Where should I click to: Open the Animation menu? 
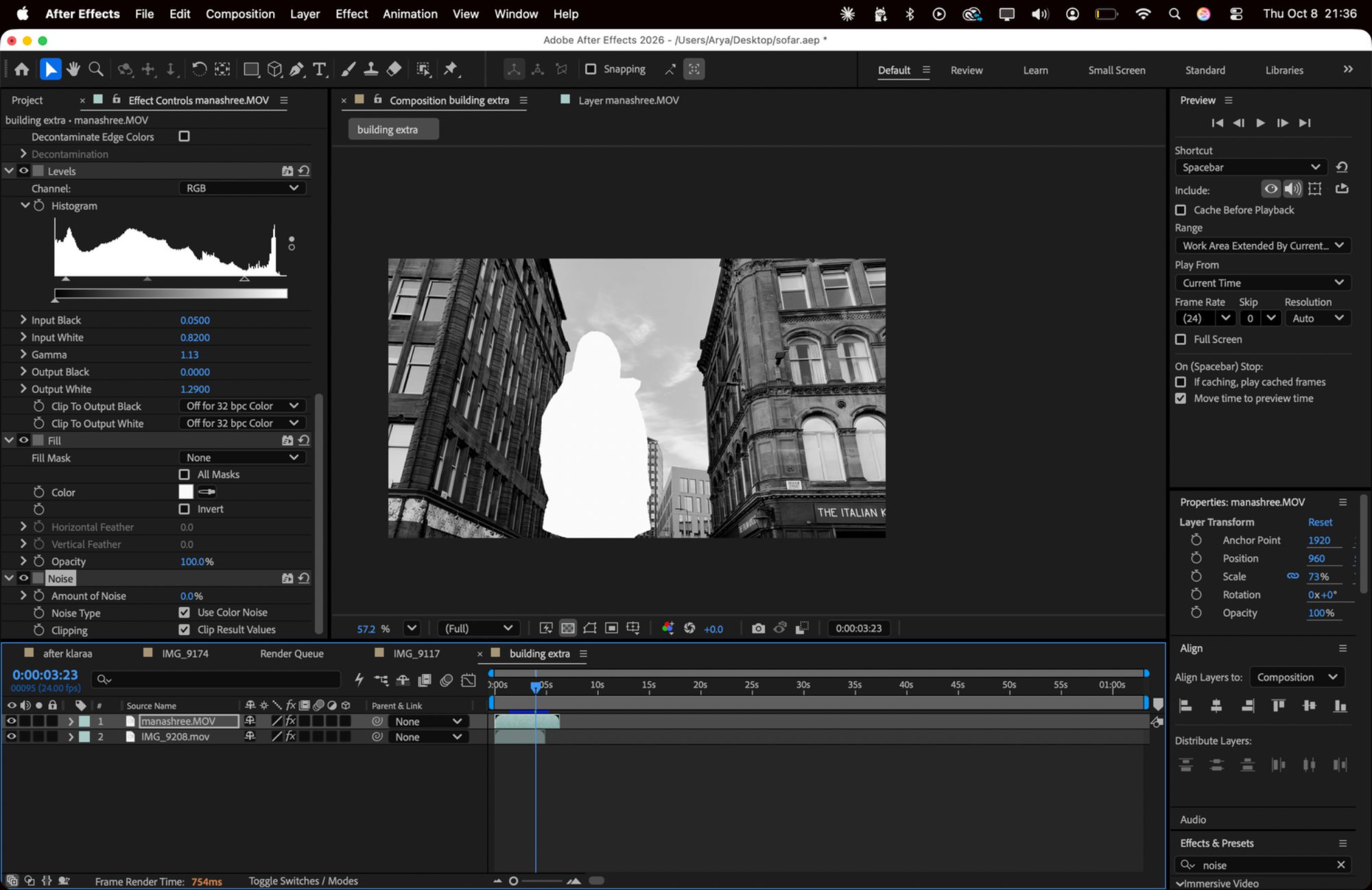(410, 14)
